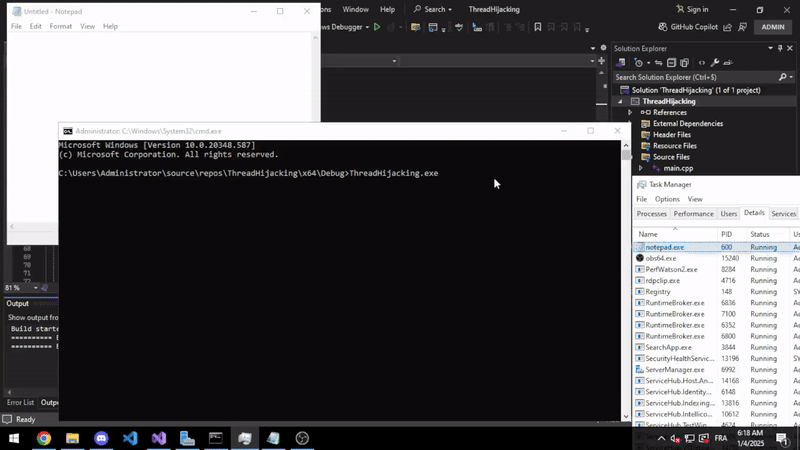
Task: Click pending changes filter clock icon
Action: [638, 63]
